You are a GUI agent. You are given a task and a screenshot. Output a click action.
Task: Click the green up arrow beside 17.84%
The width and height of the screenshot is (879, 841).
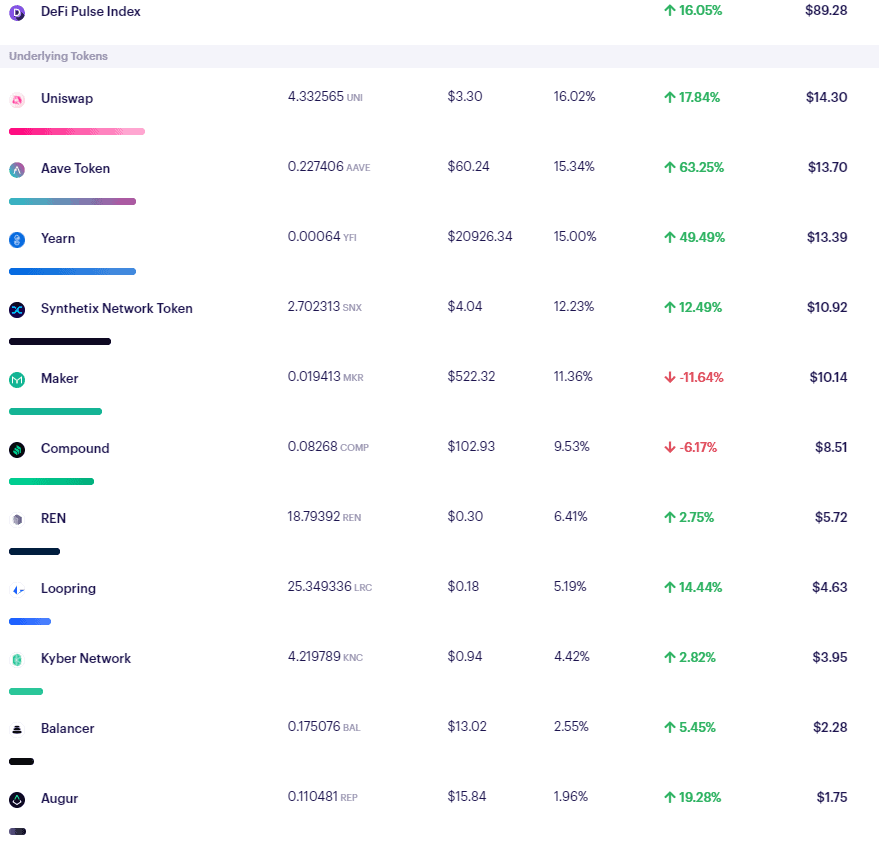pyautogui.click(x=669, y=98)
